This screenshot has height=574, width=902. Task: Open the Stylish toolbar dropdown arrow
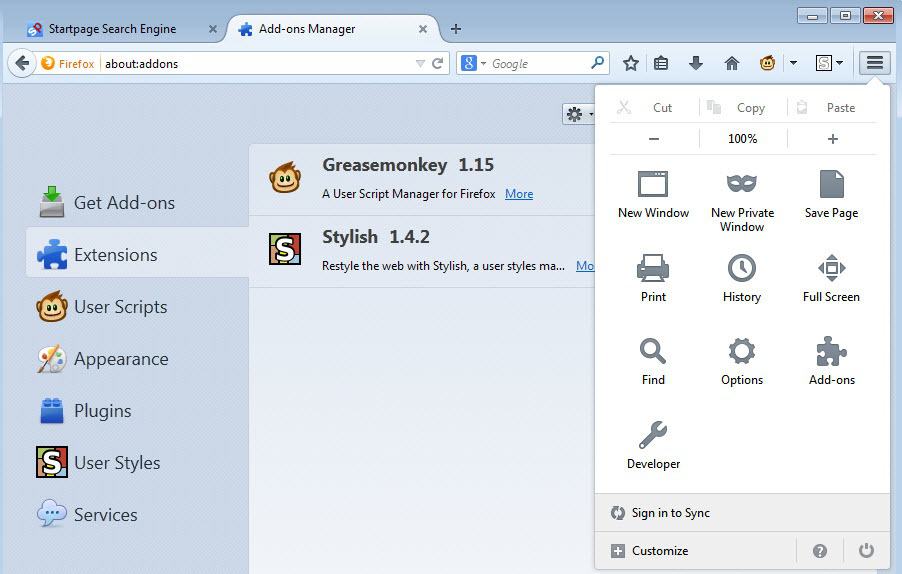click(840, 63)
